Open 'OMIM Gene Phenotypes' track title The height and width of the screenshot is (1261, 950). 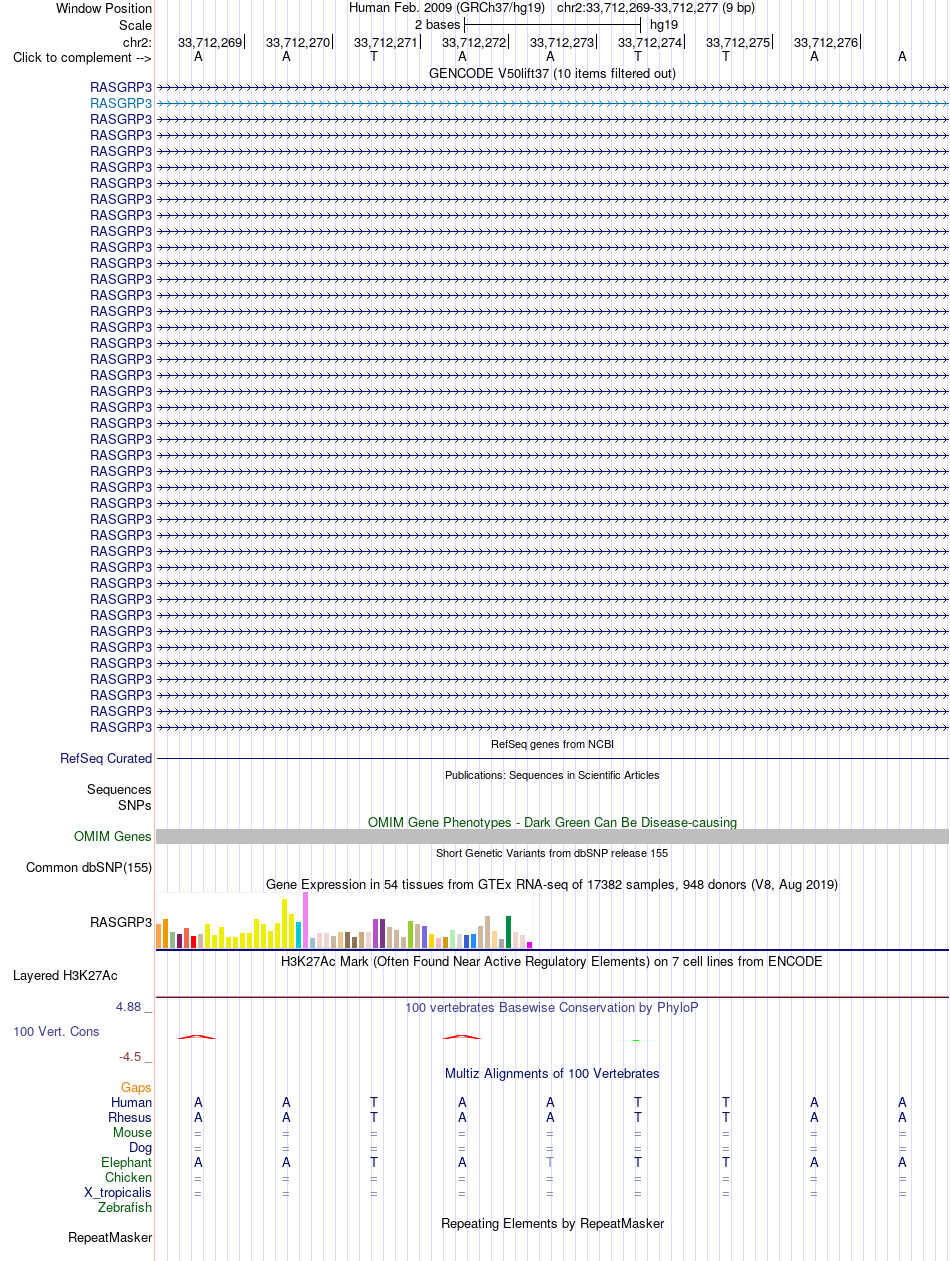(x=552, y=822)
